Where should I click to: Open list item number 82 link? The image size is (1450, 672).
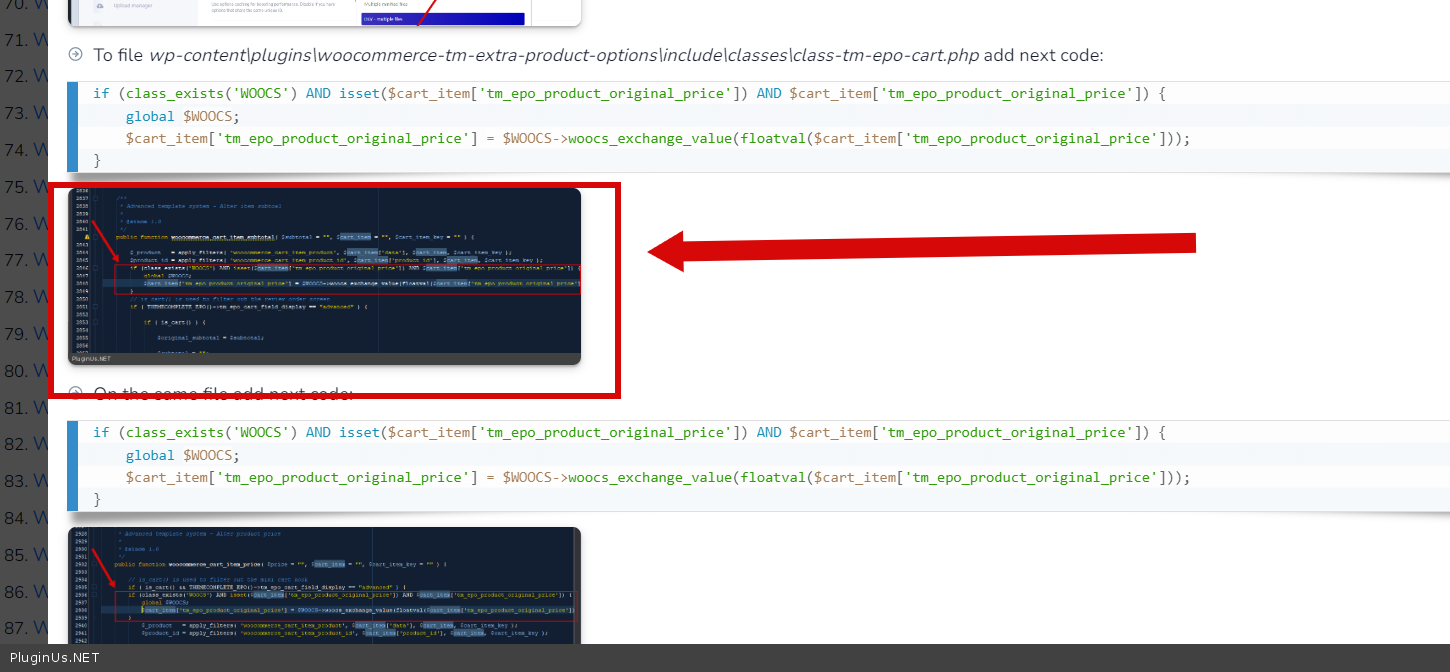click(x=40, y=444)
